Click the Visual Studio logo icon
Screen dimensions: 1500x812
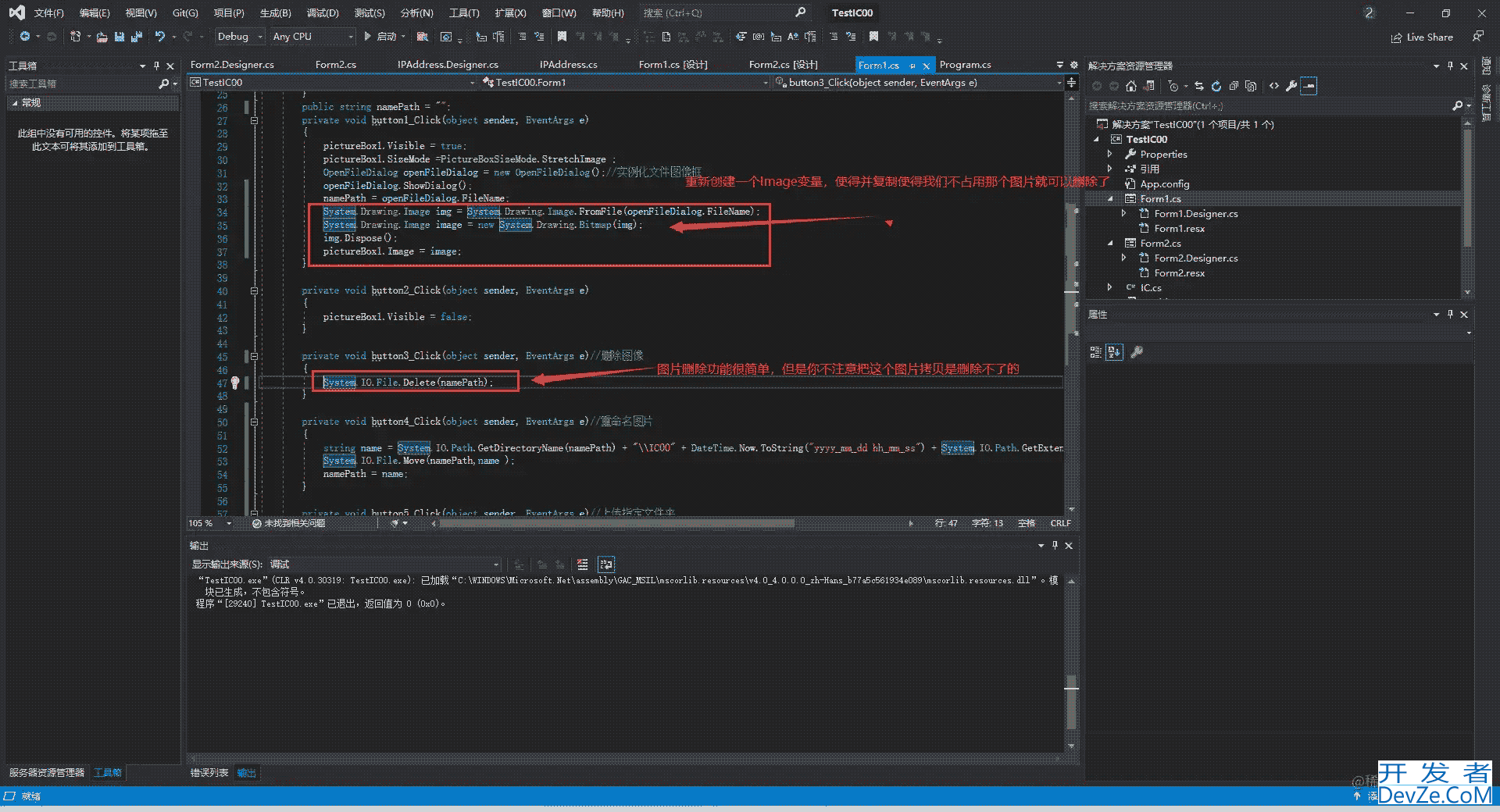[x=16, y=12]
